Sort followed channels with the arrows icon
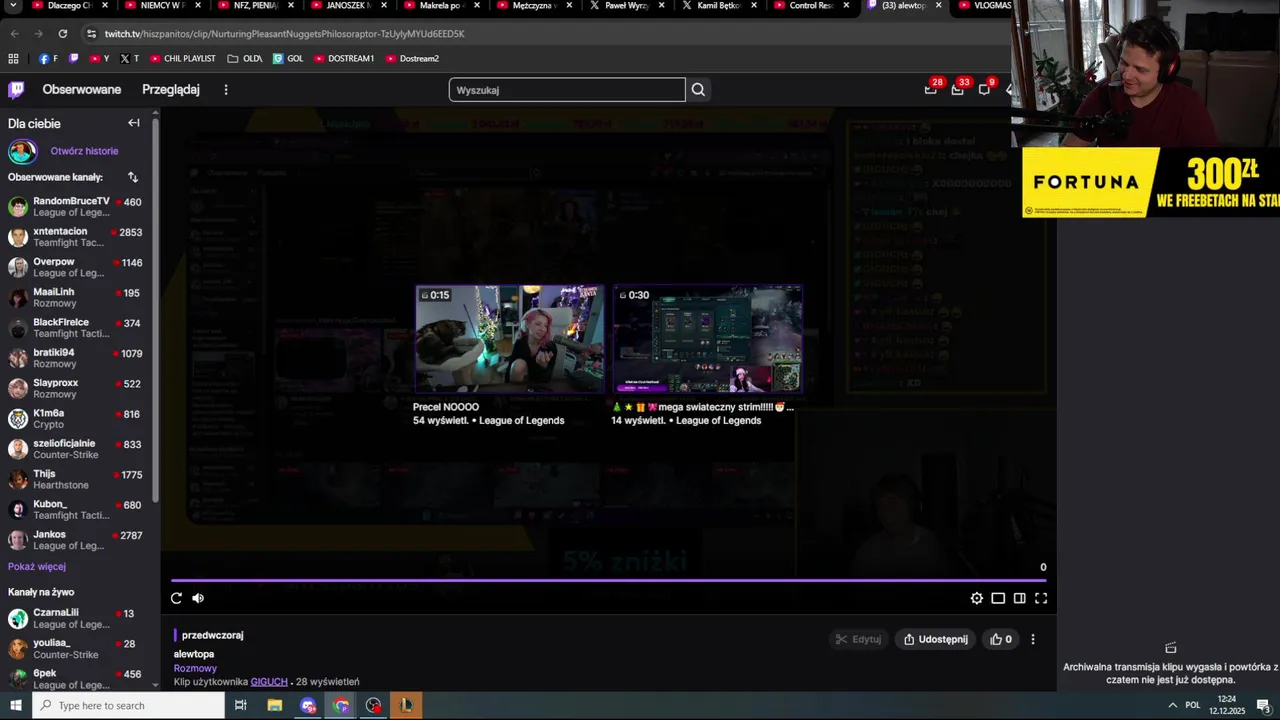 click(x=133, y=177)
